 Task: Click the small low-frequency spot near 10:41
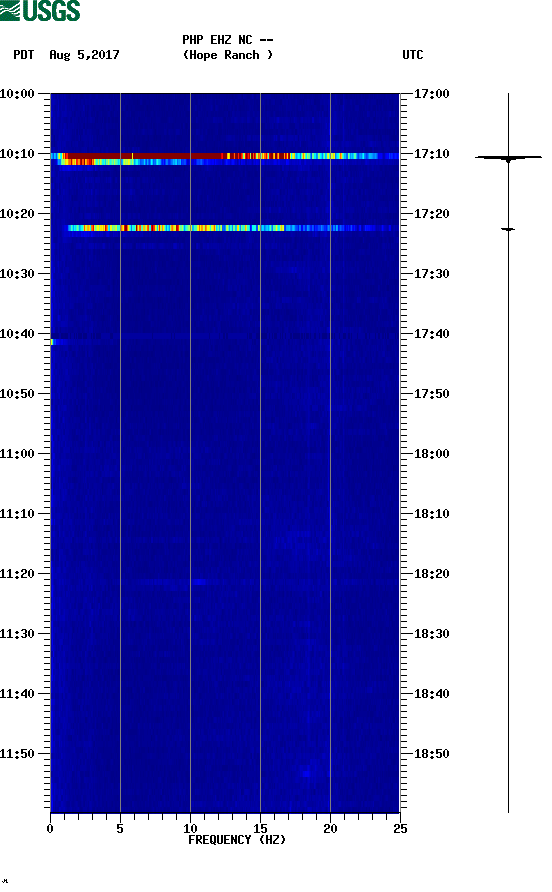pyautogui.click(x=52, y=342)
